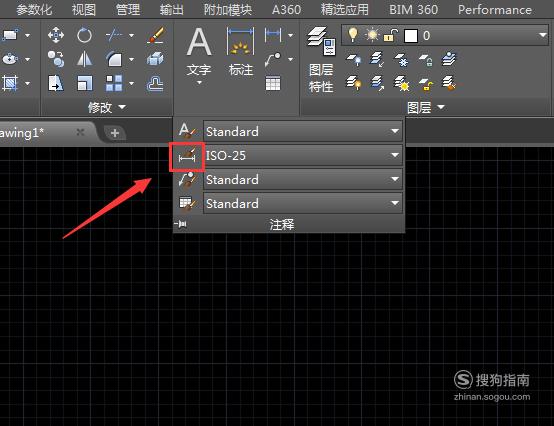Close the Drawing1 file tab
The image size is (554, 426).
80,132
